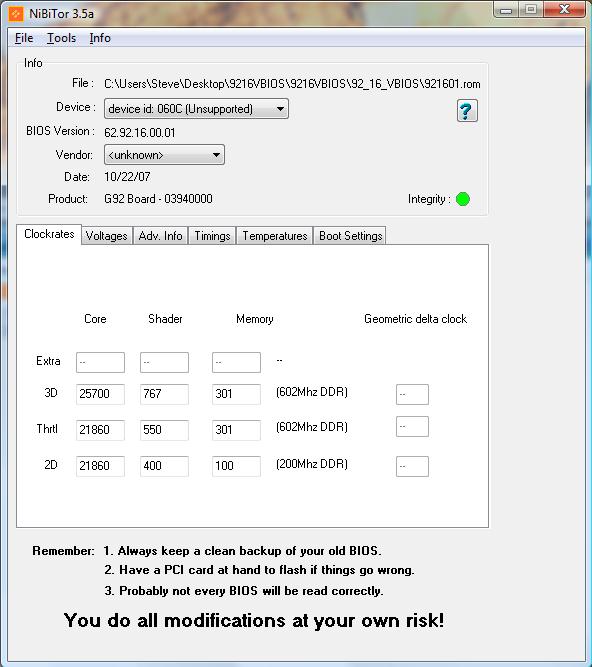The height and width of the screenshot is (667, 592).
Task: Click the 3D Shader field showing 767
Action: pos(164,394)
